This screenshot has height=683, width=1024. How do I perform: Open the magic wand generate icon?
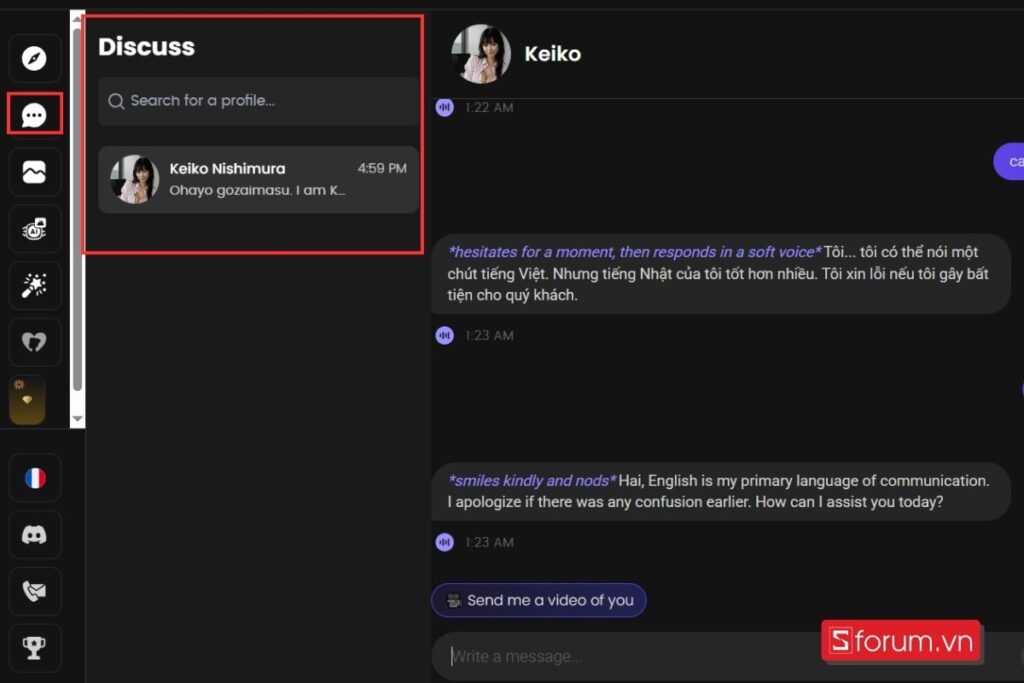(34, 285)
